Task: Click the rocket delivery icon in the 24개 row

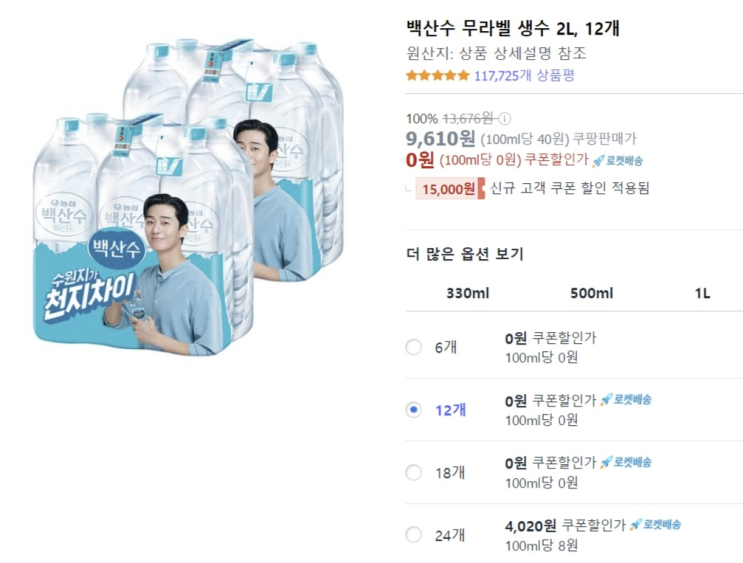Action: 655,525
